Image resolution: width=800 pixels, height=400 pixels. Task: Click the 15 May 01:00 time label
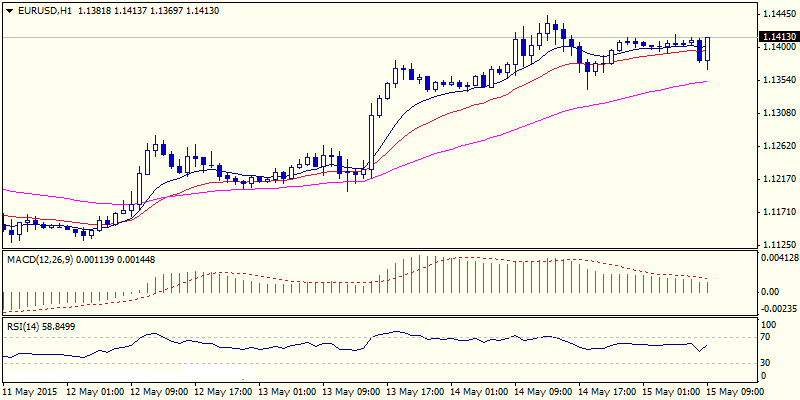(x=669, y=391)
